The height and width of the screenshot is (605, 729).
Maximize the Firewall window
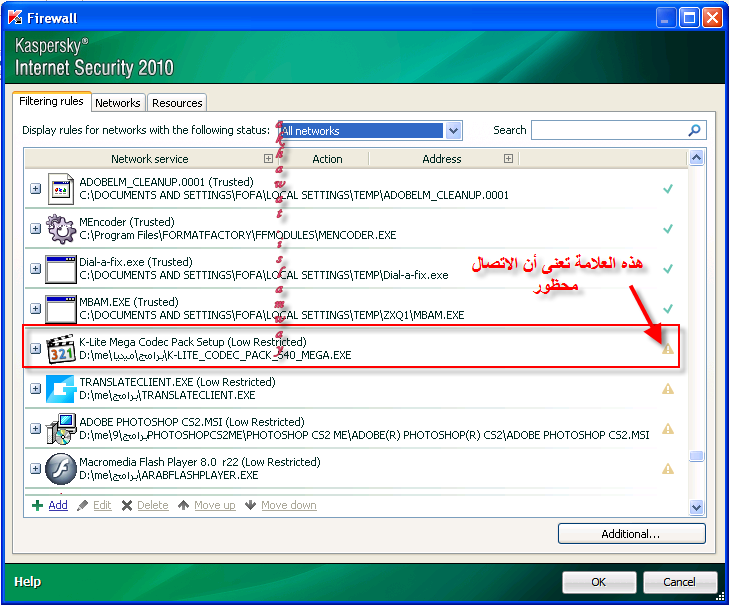click(689, 19)
